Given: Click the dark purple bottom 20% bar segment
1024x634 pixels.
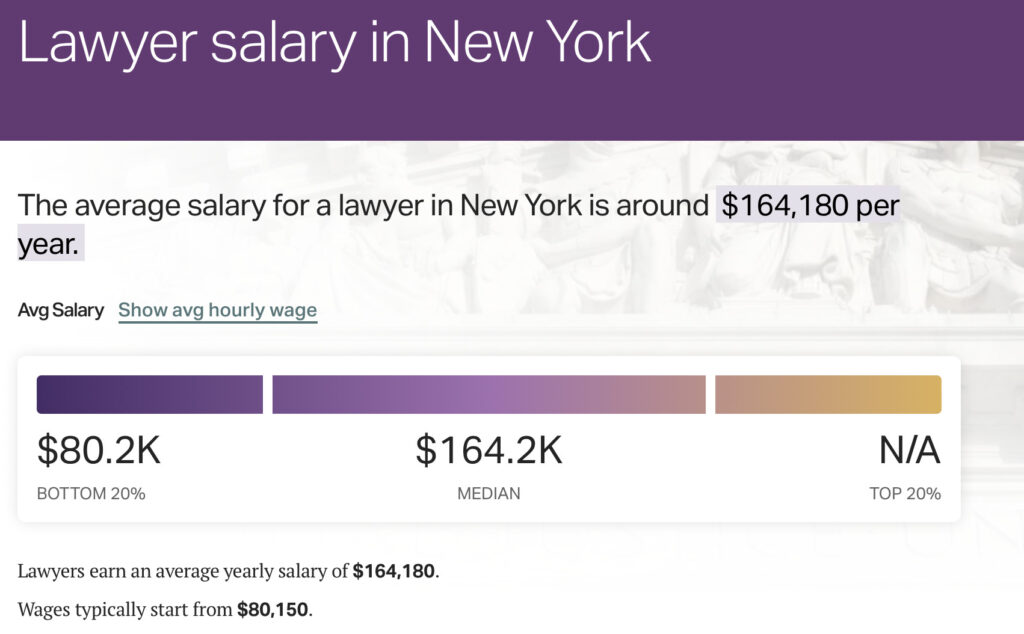Looking at the screenshot, I should pos(150,394).
